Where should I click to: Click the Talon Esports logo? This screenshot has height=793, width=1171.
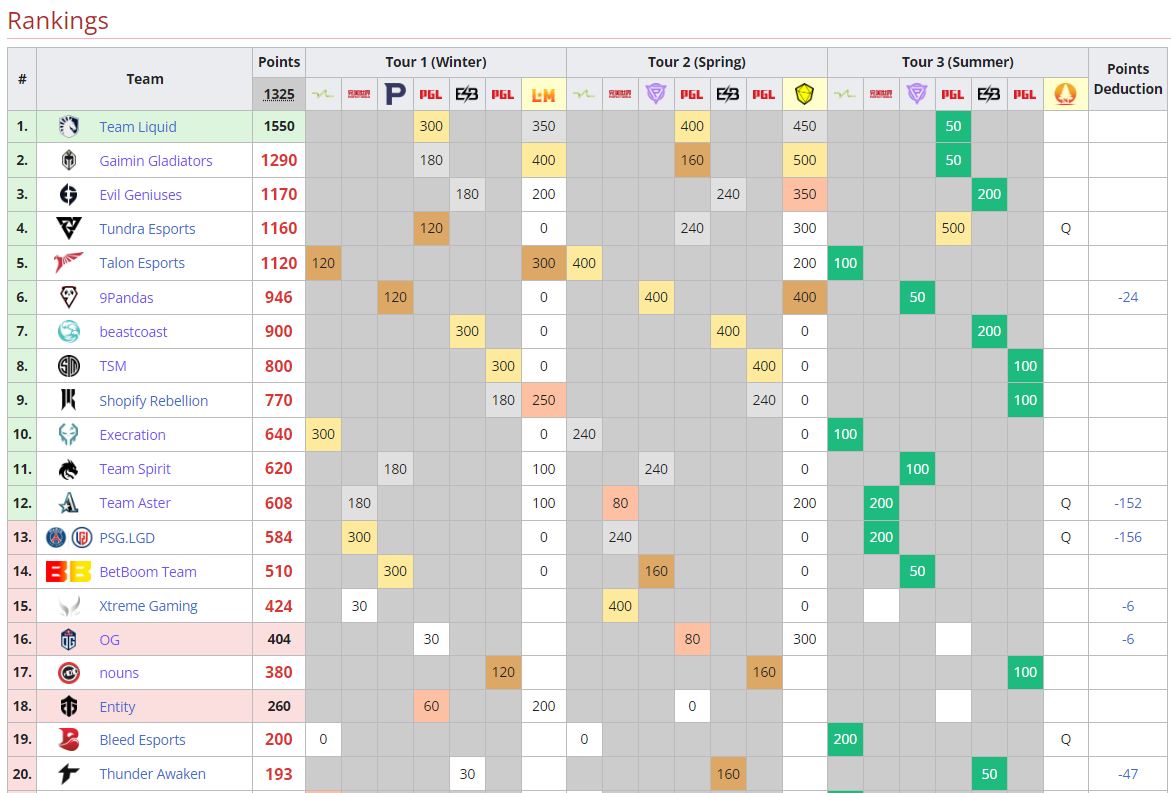[x=69, y=263]
